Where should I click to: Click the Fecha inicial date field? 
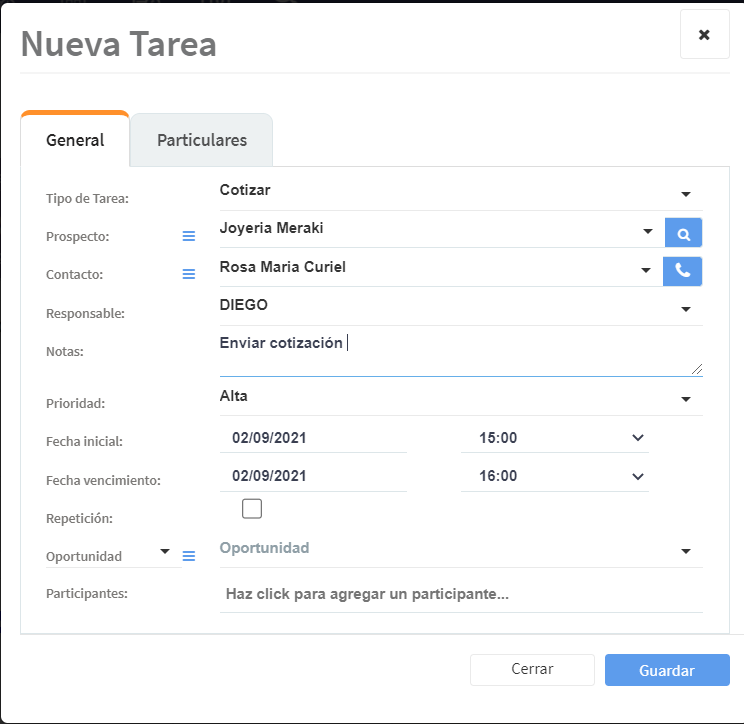click(313, 438)
